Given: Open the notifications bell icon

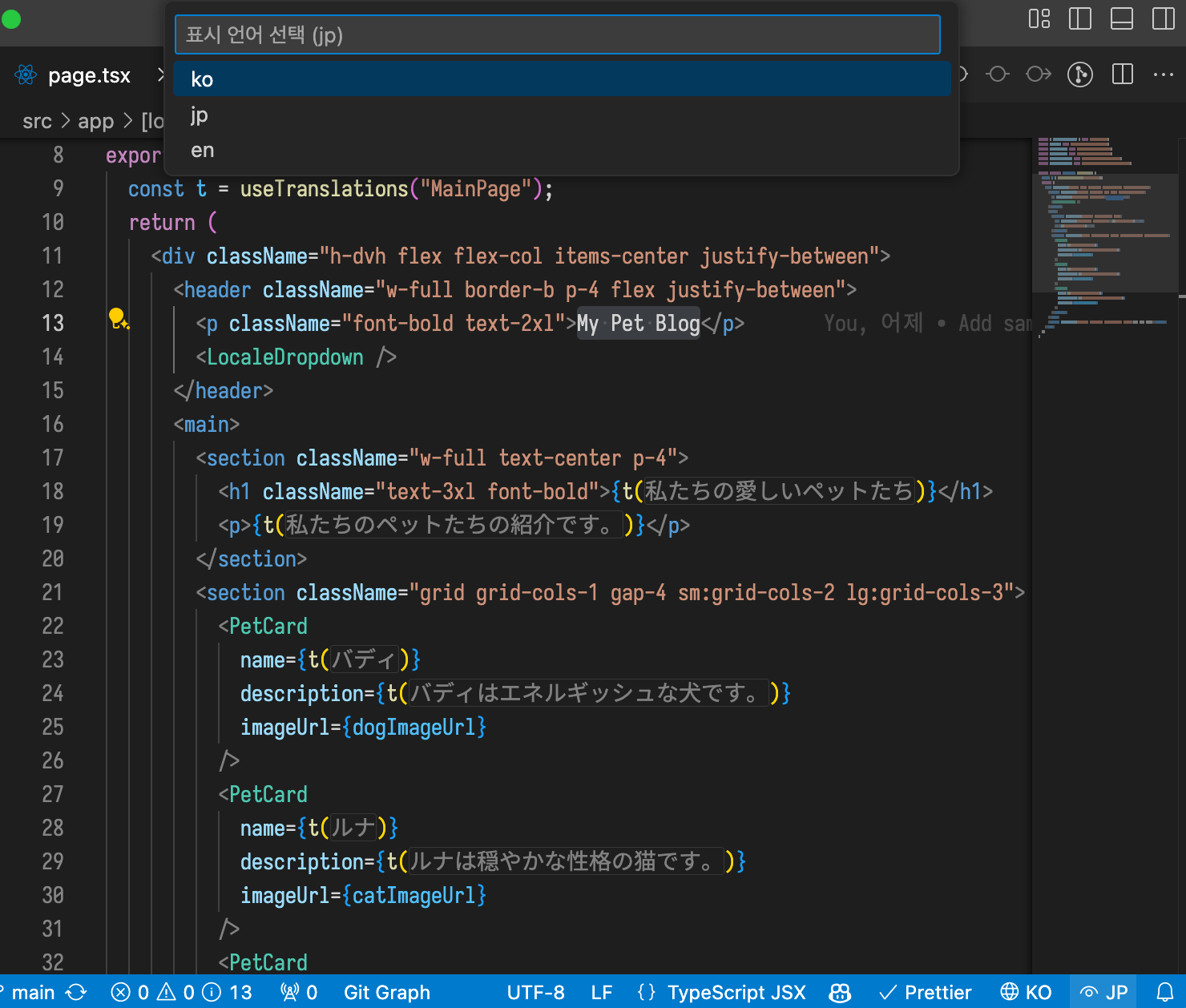Looking at the screenshot, I should [1165, 993].
